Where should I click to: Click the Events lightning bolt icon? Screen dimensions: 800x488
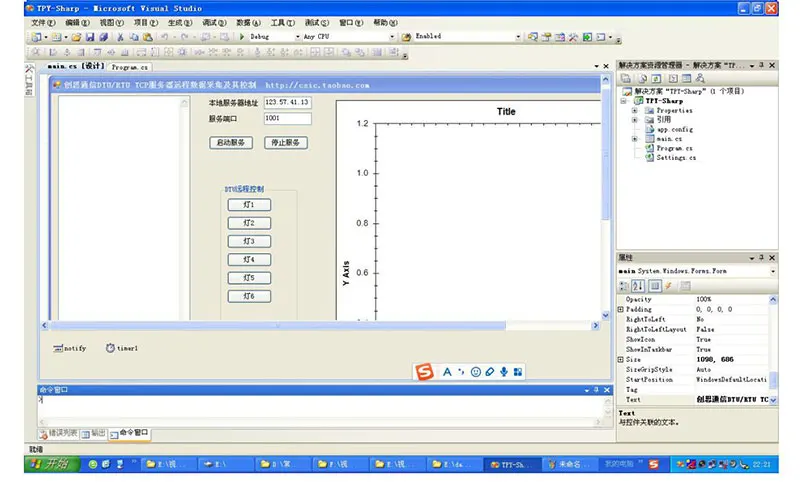pos(668,286)
